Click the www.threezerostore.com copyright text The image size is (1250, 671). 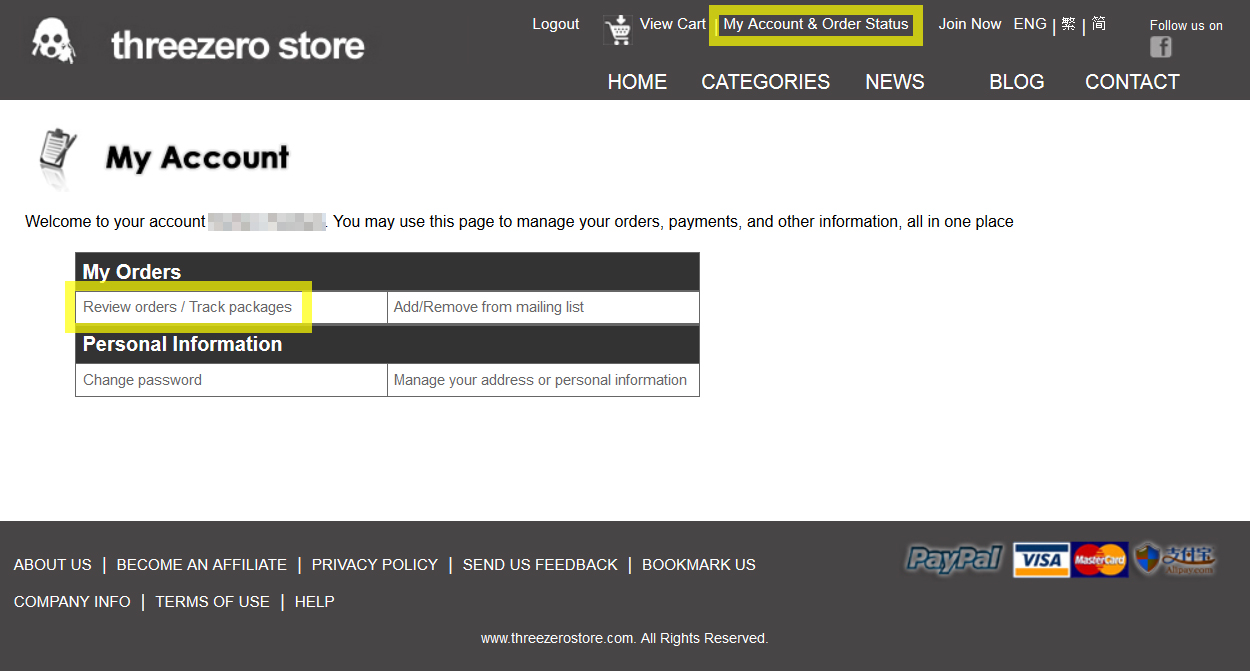pyautogui.click(x=625, y=638)
